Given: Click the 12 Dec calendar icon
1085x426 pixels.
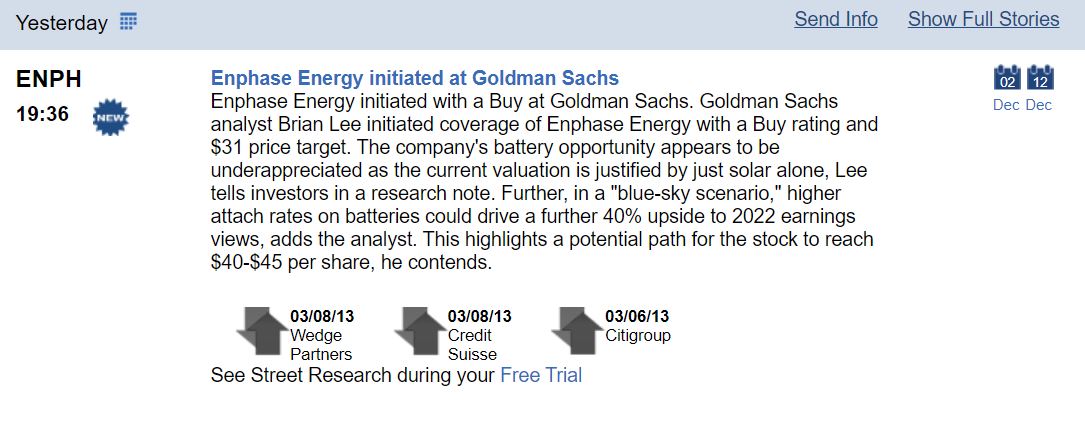Looking at the screenshot, I should pyautogui.click(x=1040, y=78).
